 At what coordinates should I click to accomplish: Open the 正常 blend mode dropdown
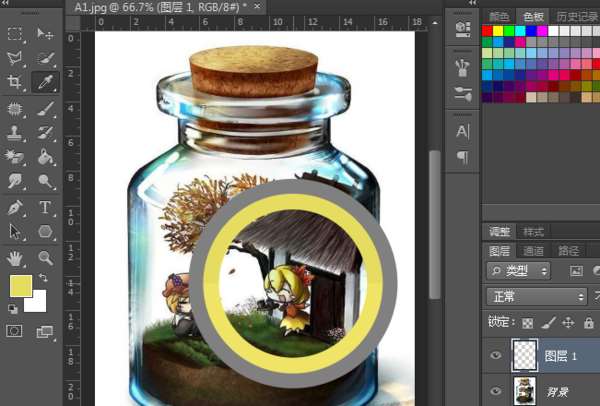click(x=536, y=297)
